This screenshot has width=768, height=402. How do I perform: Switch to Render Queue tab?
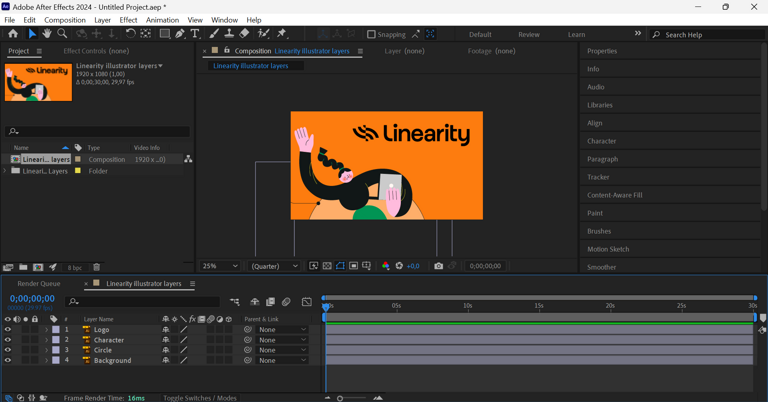pyautogui.click(x=39, y=284)
